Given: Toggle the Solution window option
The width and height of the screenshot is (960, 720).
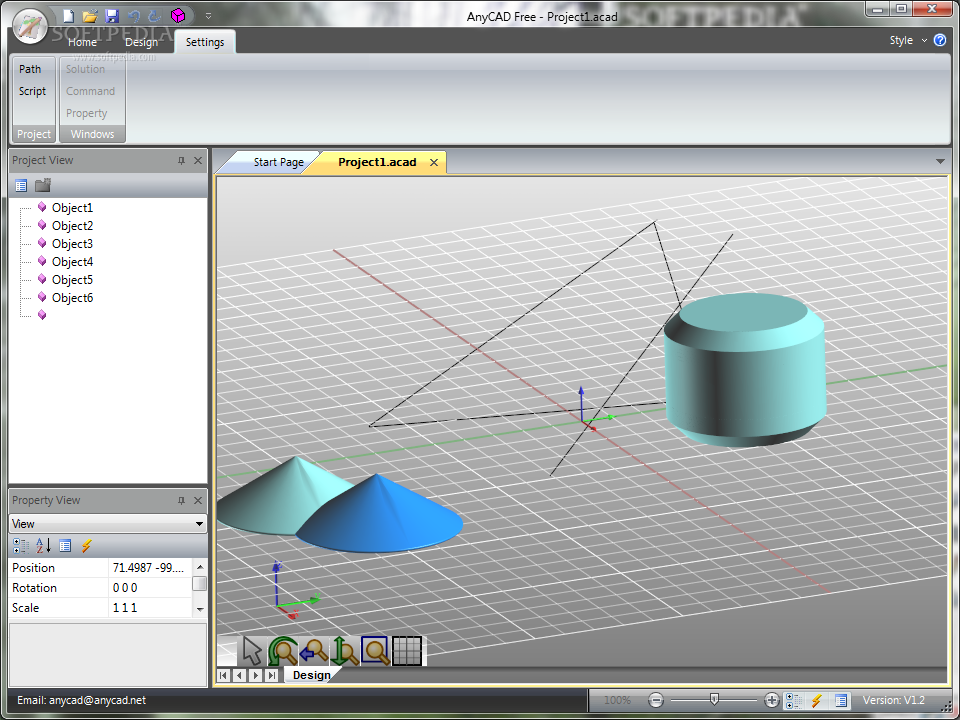Looking at the screenshot, I should pyautogui.click(x=86, y=69).
